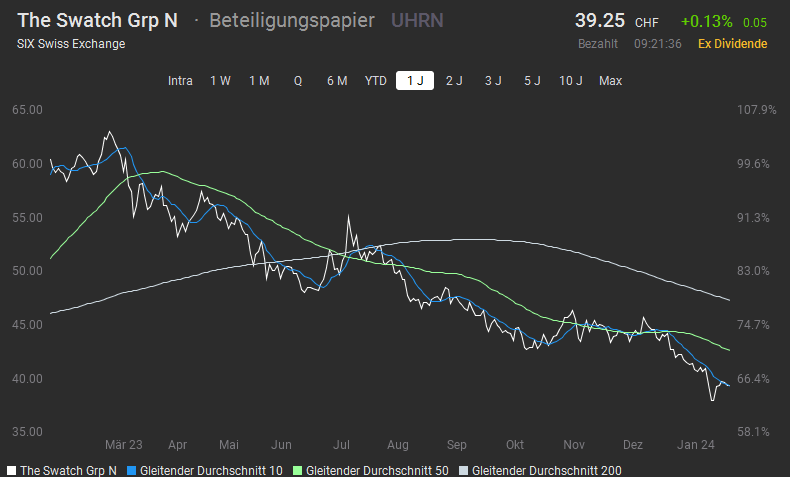The image size is (790, 477).
Task: Select the Max time range
Action: coord(610,81)
